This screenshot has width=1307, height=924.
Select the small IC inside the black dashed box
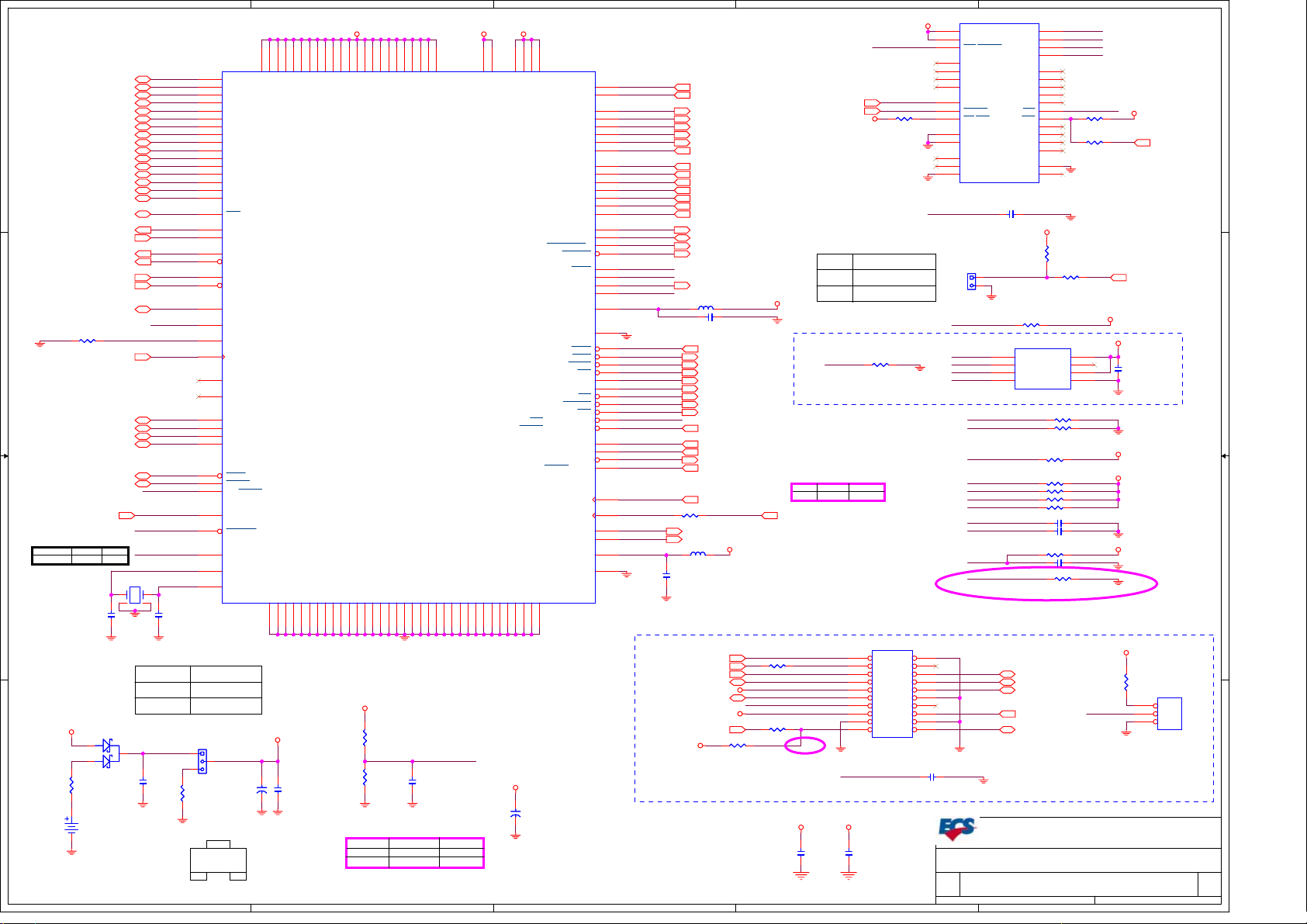1042,369
